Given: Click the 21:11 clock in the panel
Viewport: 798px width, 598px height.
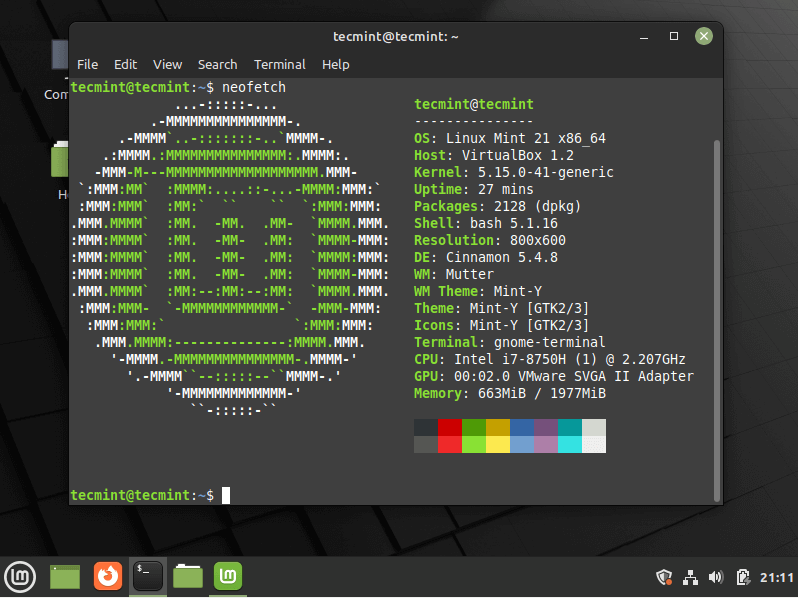Looking at the screenshot, I should click(776, 577).
